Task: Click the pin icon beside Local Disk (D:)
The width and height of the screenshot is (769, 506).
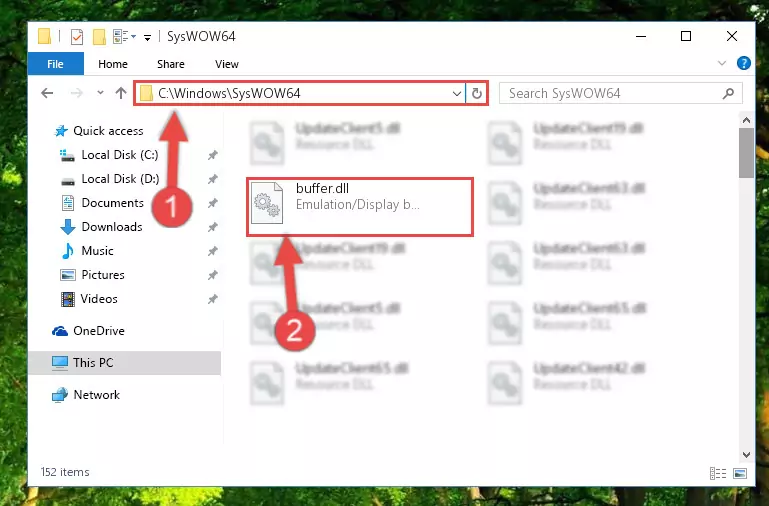Action: point(212,179)
